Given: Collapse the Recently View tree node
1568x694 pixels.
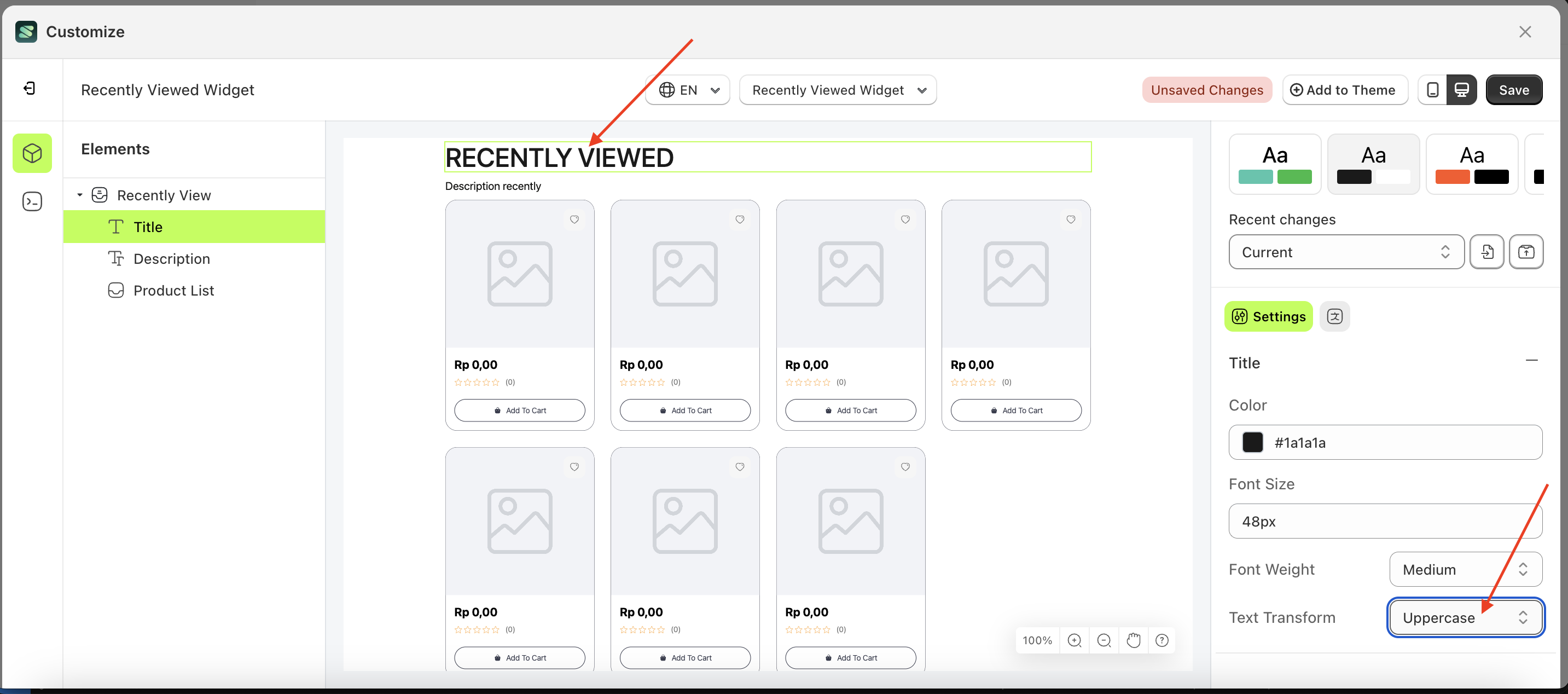Looking at the screenshot, I should click(x=80, y=195).
